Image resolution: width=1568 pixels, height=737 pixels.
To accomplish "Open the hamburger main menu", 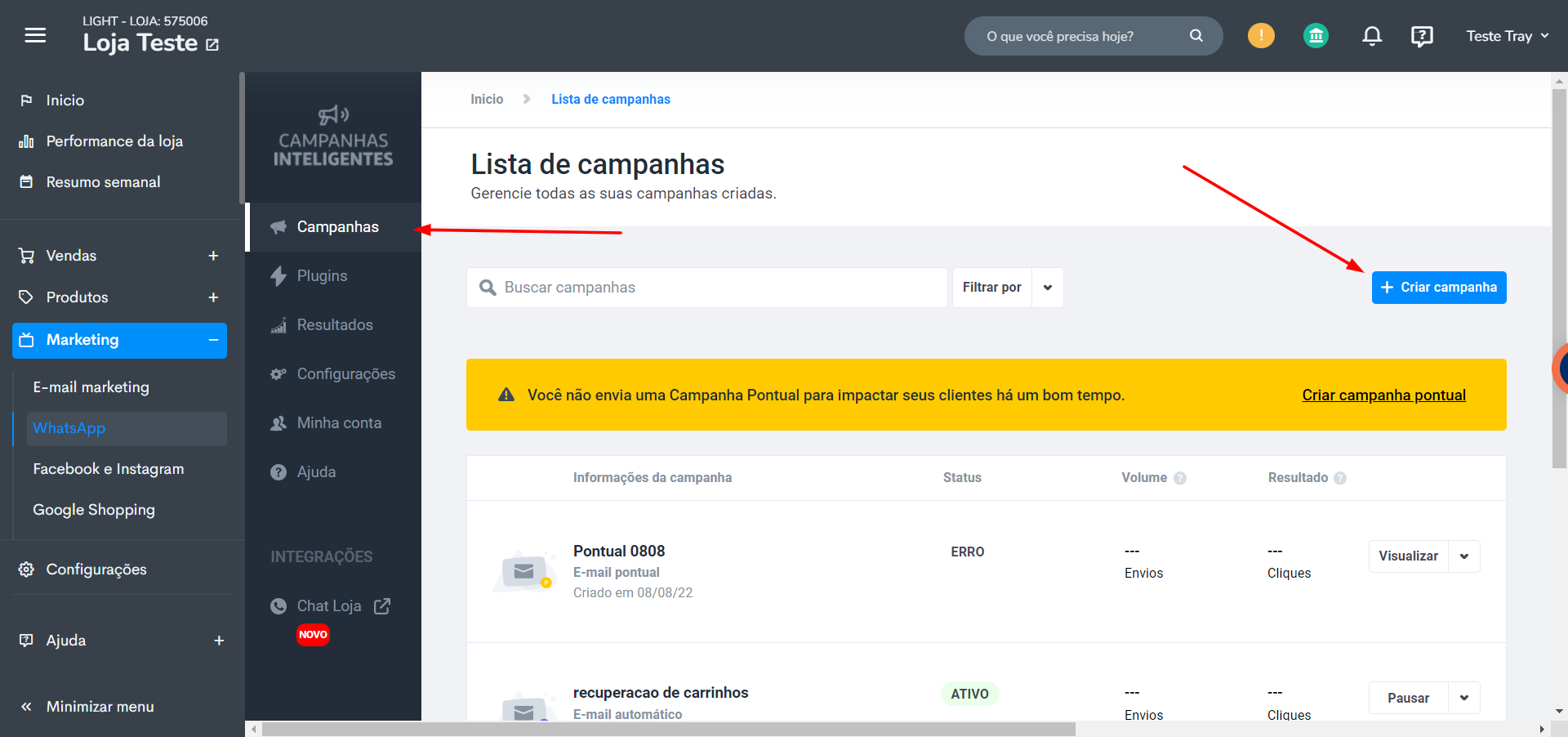I will [35, 35].
